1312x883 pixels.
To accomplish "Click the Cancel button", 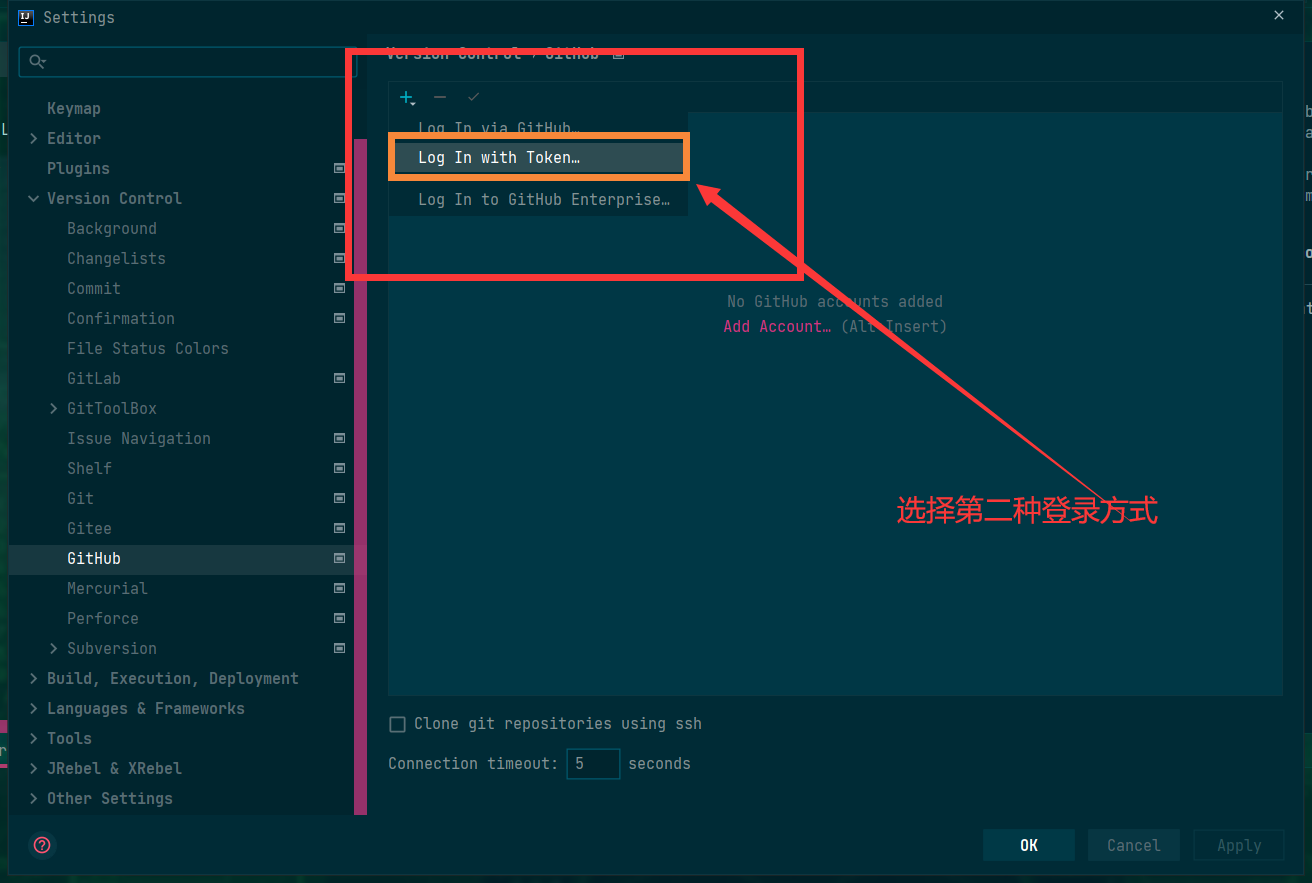I will click(x=1134, y=845).
